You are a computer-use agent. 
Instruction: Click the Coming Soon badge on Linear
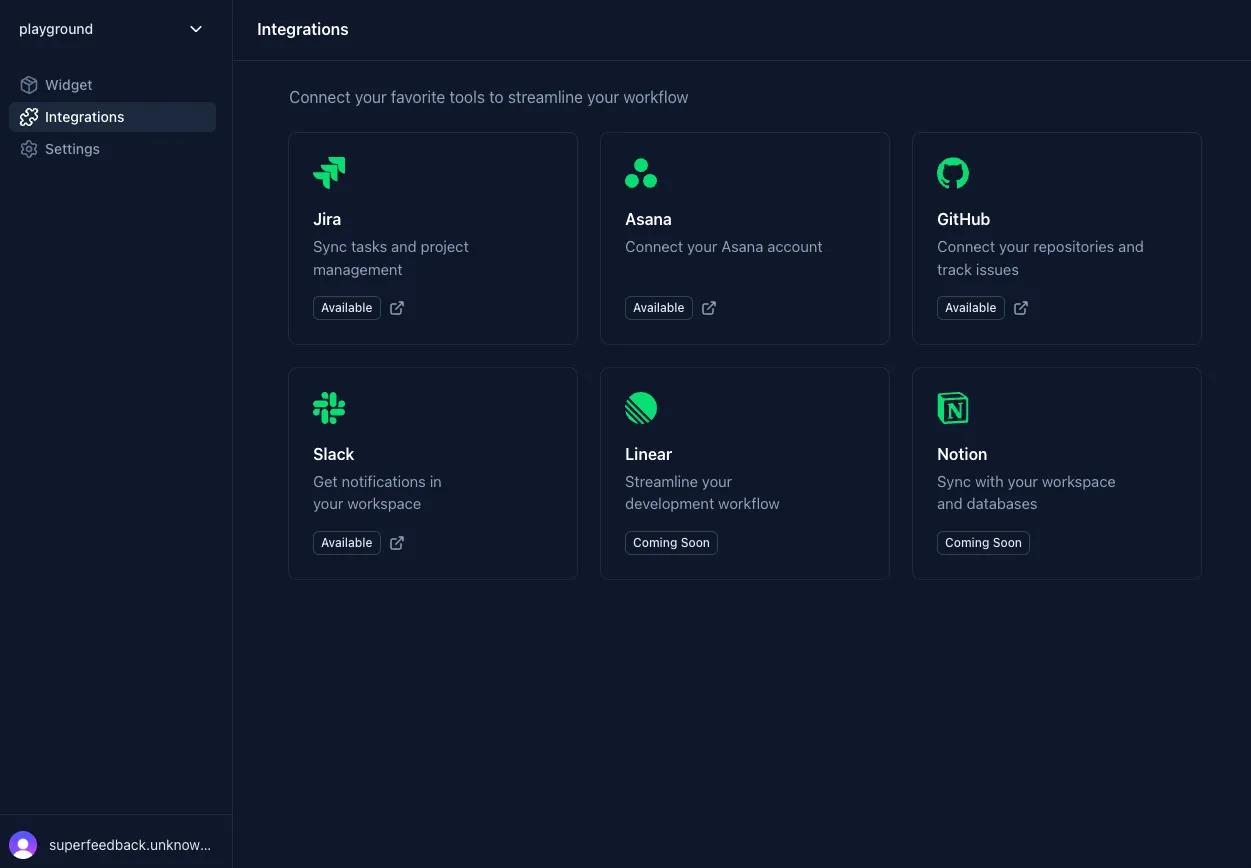671,543
